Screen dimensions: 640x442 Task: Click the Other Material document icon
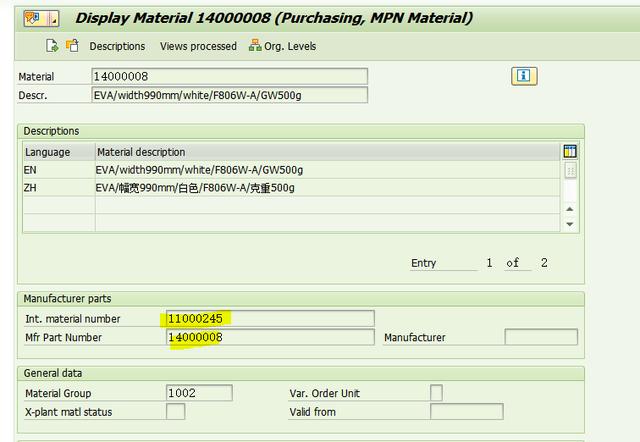[52, 46]
